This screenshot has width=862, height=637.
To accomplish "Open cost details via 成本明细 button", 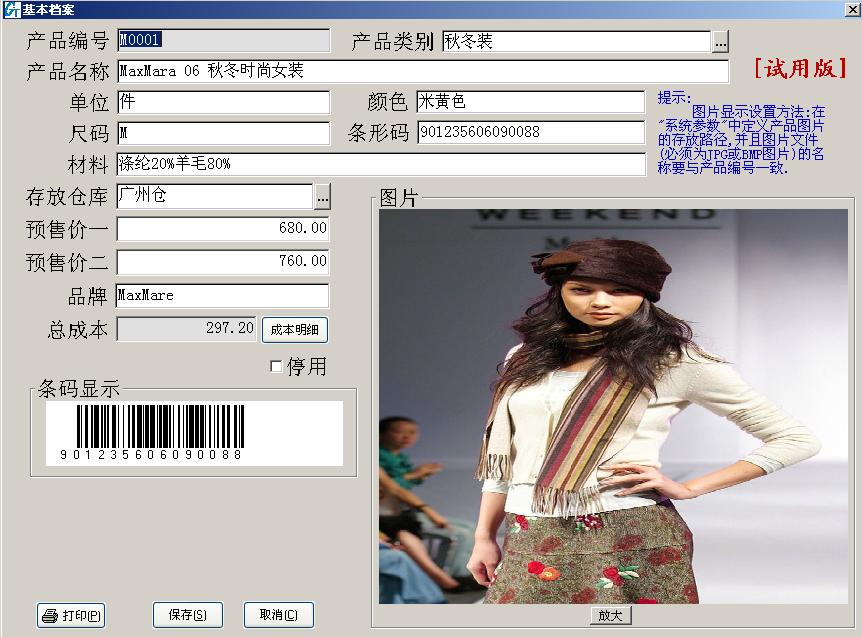I will point(295,330).
